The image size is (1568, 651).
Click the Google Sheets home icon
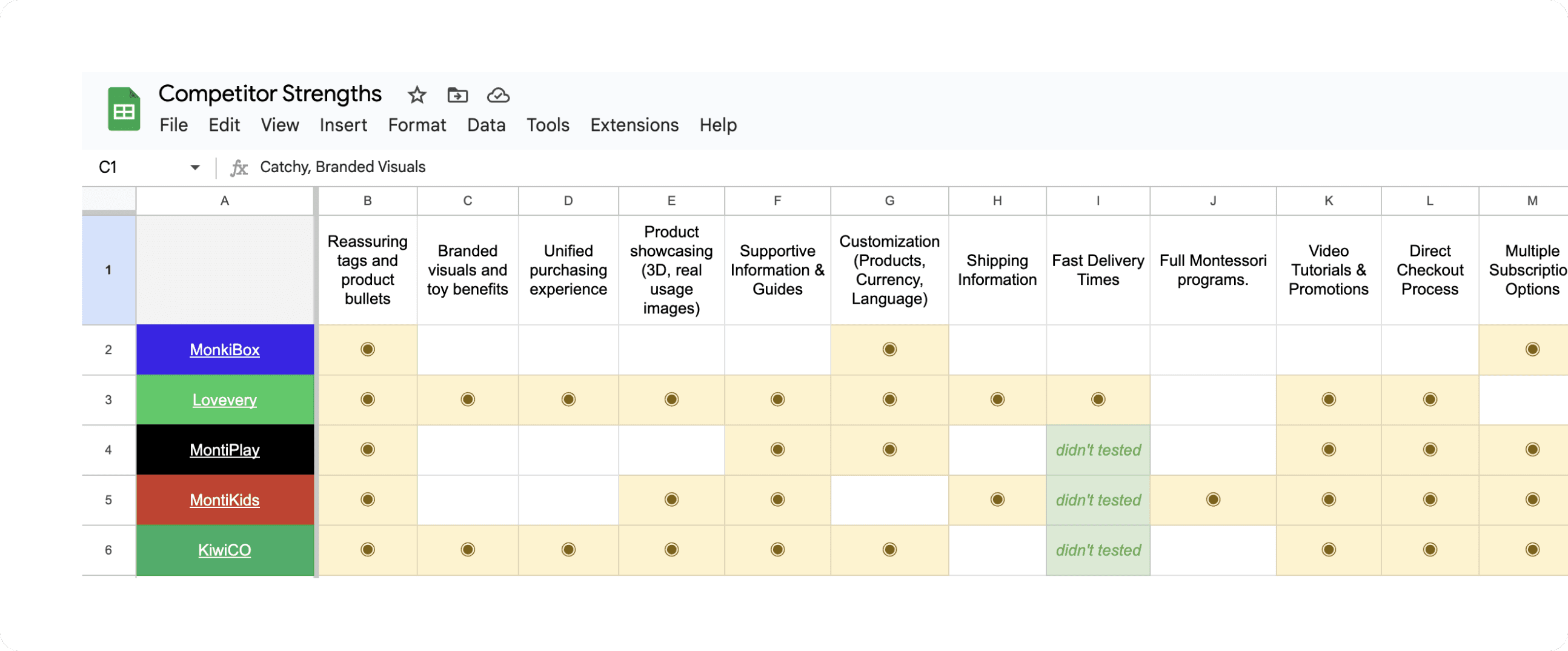(x=124, y=109)
